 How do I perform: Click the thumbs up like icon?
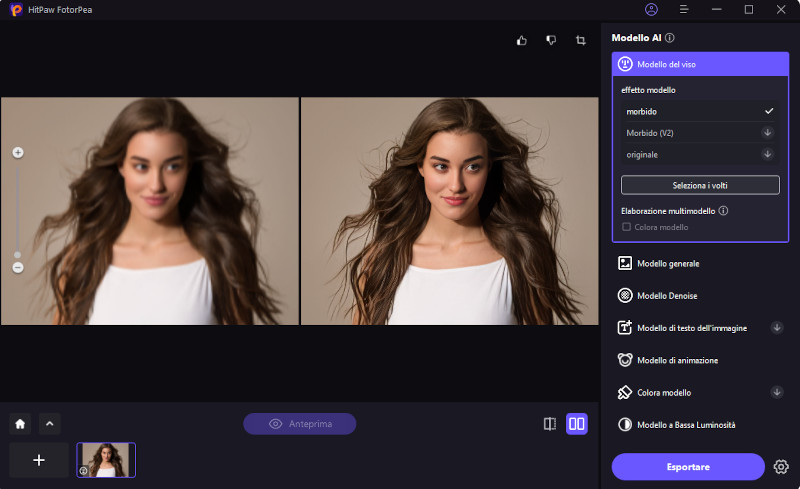(x=521, y=40)
